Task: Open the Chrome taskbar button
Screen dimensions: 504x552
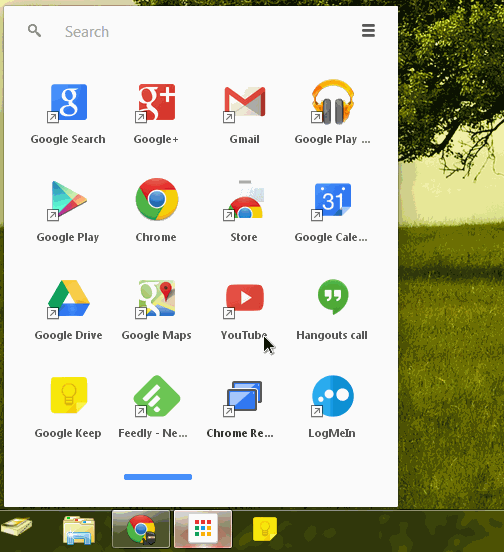Action: 141,529
